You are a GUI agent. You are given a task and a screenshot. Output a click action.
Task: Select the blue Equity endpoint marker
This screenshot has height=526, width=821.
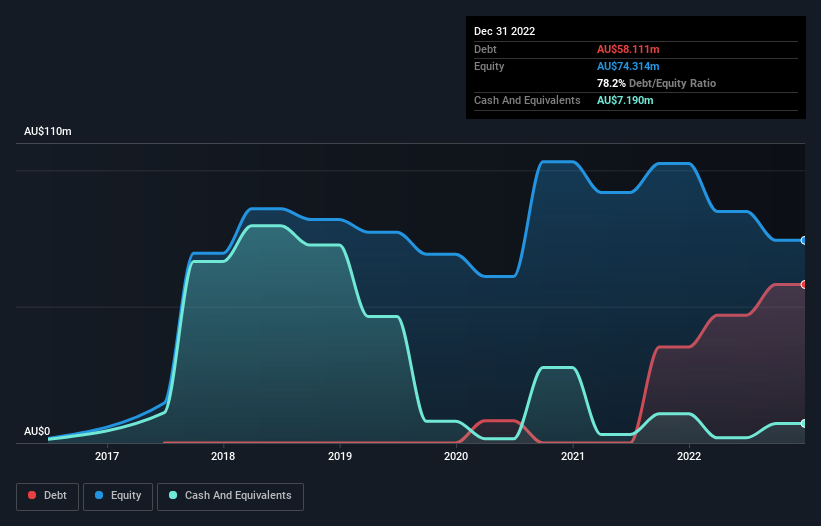(804, 240)
